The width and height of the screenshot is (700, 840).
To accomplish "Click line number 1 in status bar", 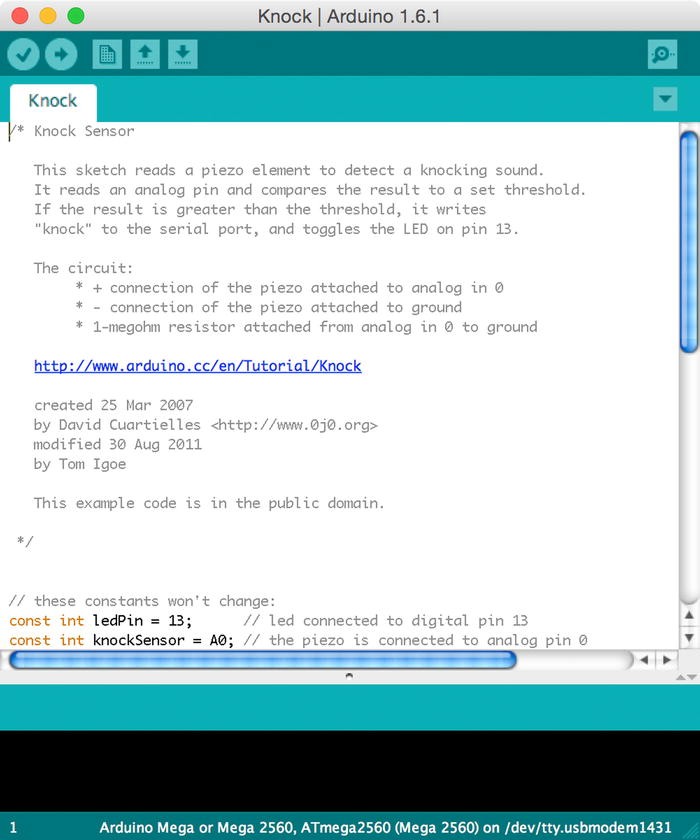I will click(x=13, y=828).
